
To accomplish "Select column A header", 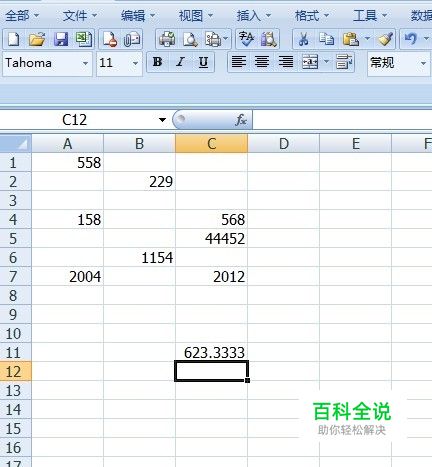I will (x=68, y=144).
